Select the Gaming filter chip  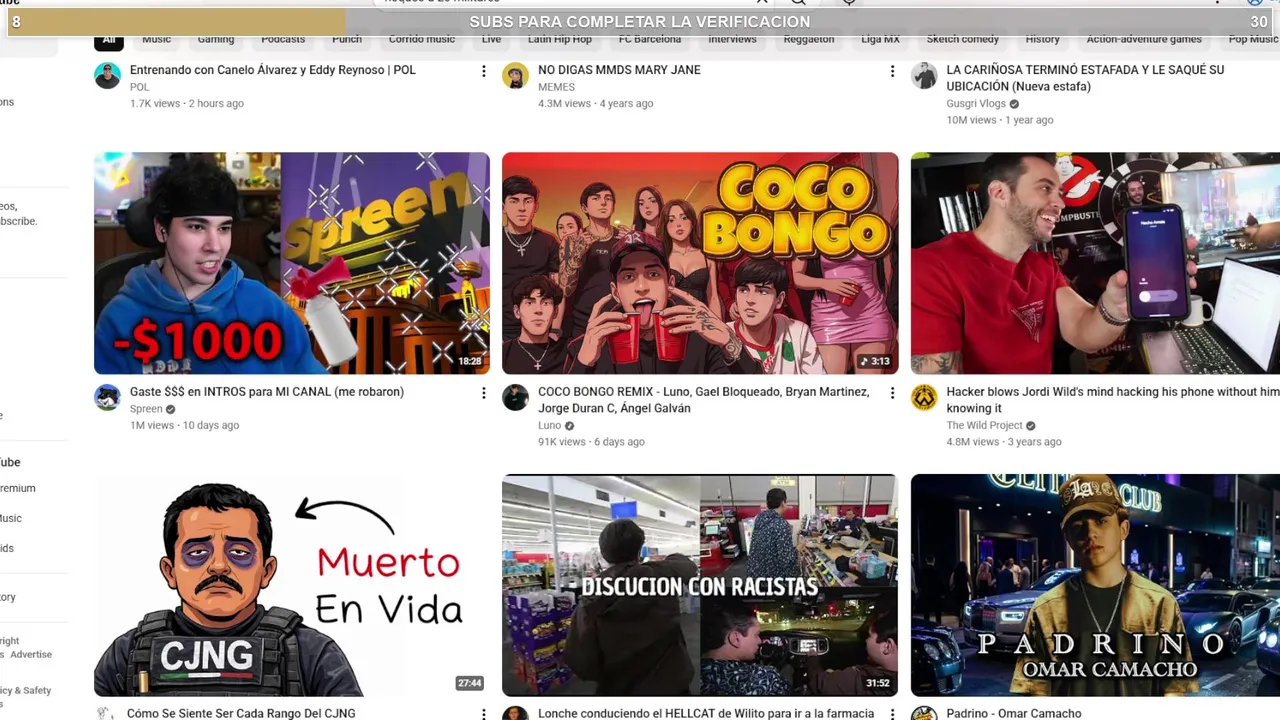215,40
